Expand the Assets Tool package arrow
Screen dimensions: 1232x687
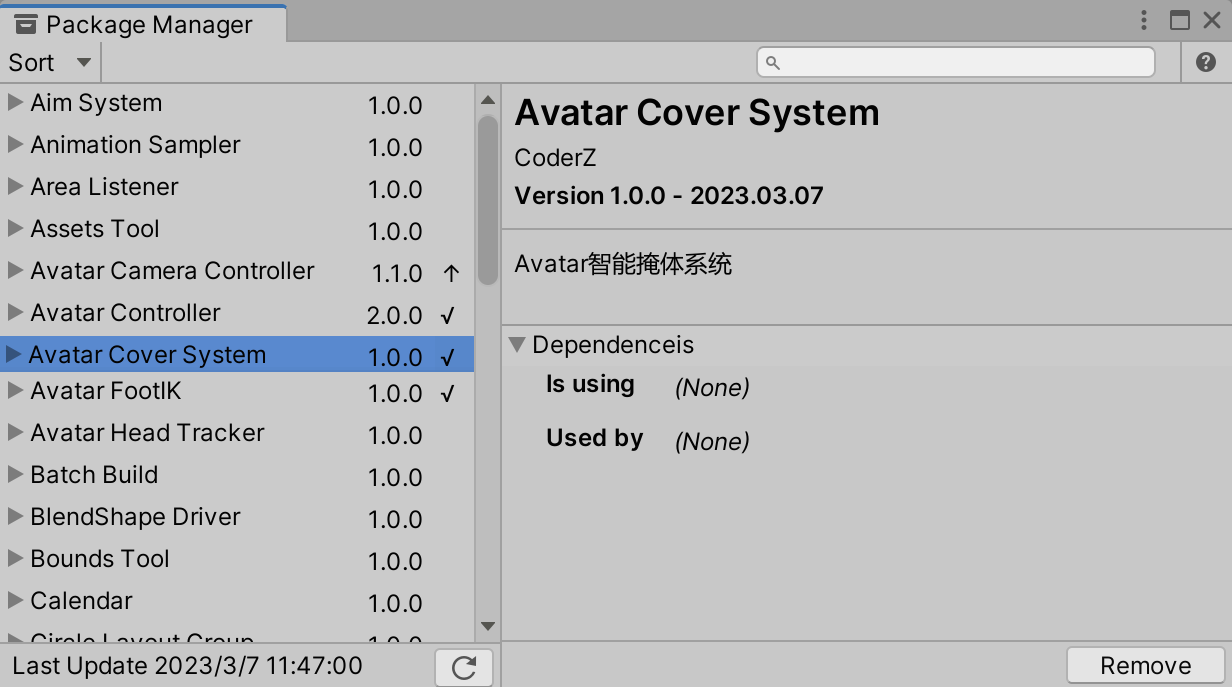coord(15,228)
